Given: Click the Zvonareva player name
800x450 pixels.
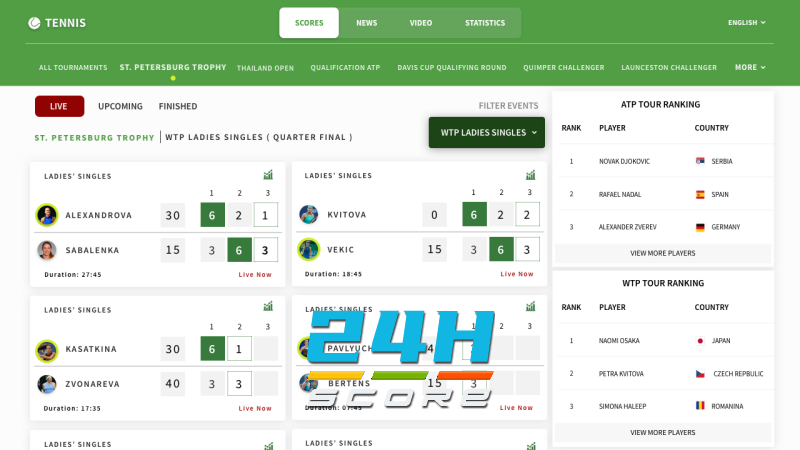Looking at the screenshot, I should [x=92, y=384].
